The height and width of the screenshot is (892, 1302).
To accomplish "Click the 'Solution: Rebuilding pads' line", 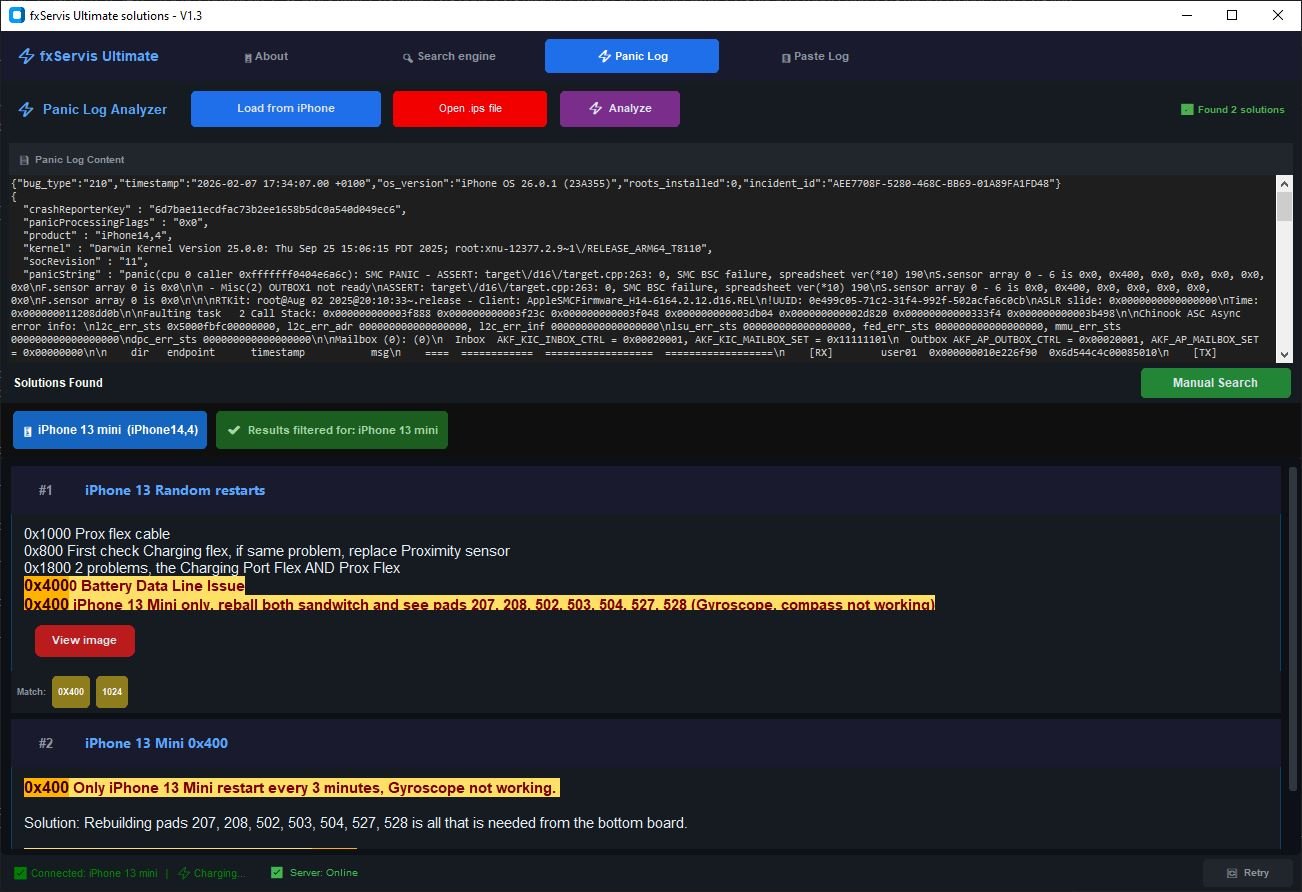I will coord(356,824).
